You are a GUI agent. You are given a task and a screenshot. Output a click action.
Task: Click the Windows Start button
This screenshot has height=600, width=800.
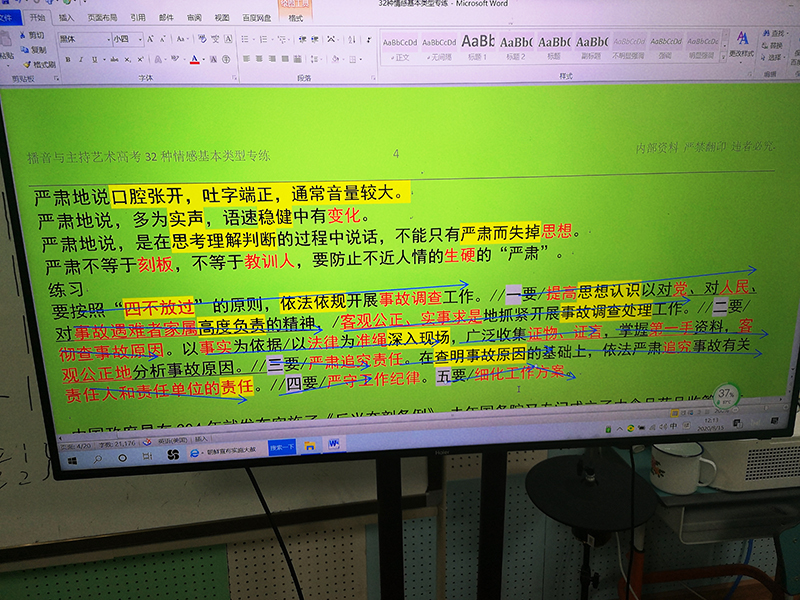tap(71, 460)
